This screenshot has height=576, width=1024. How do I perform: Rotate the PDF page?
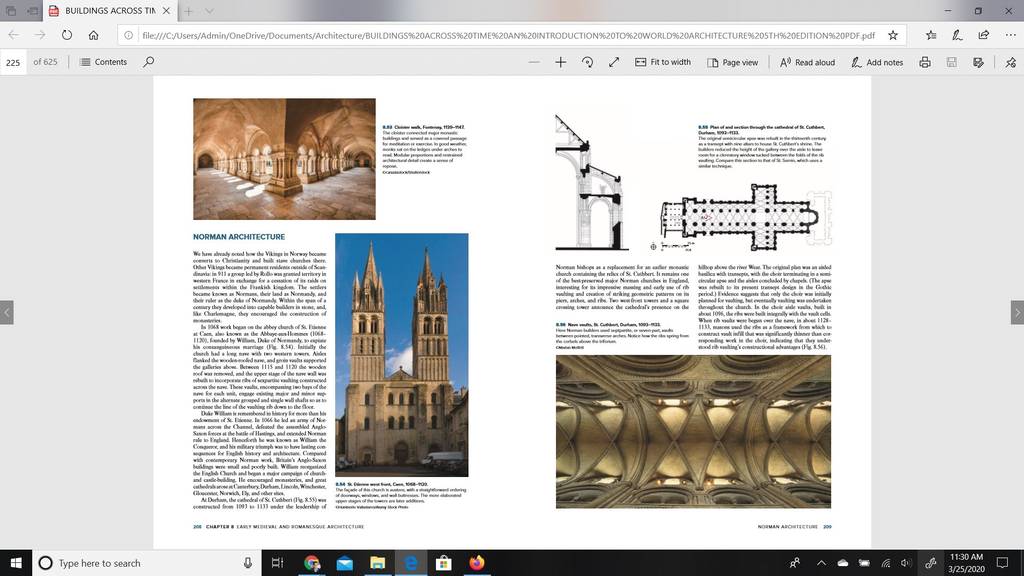click(x=587, y=62)
